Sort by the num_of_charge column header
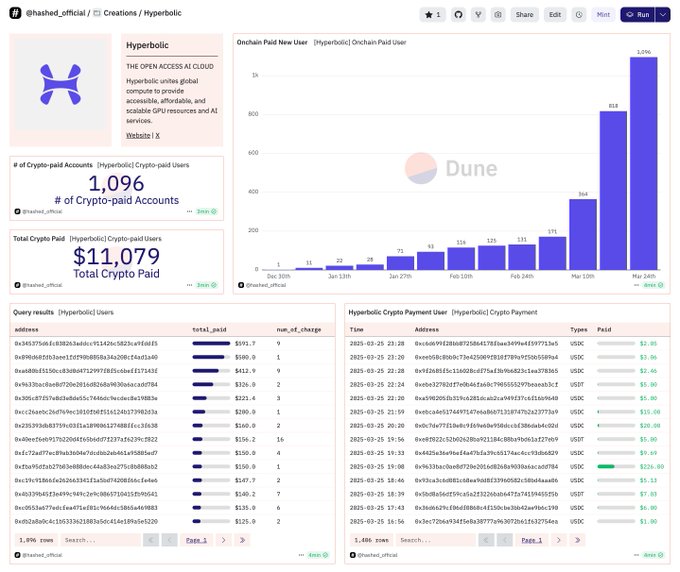680x572 pixels. (299, 330)
